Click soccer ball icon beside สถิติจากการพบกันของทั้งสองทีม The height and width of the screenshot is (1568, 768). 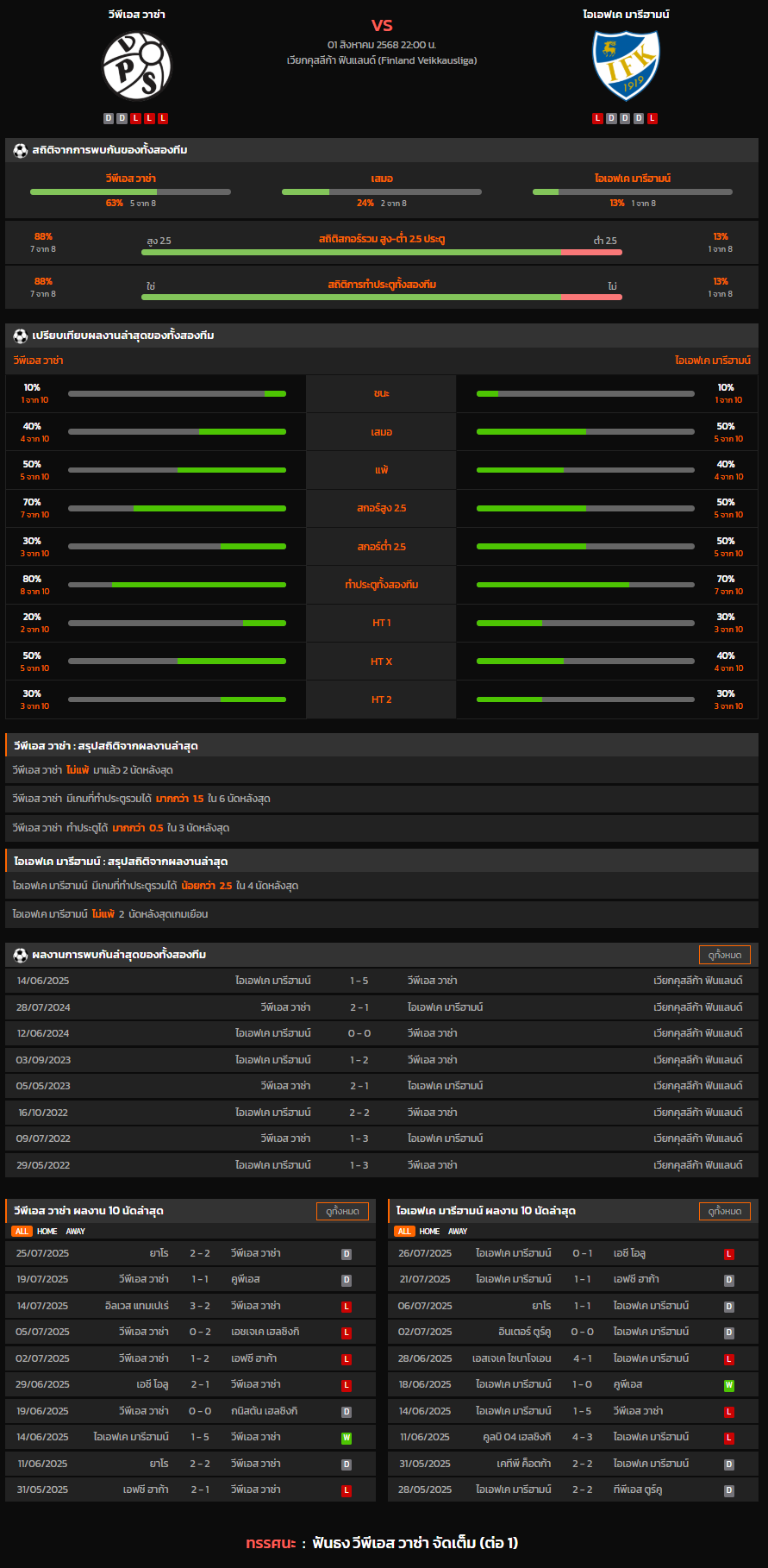[21, 150]
